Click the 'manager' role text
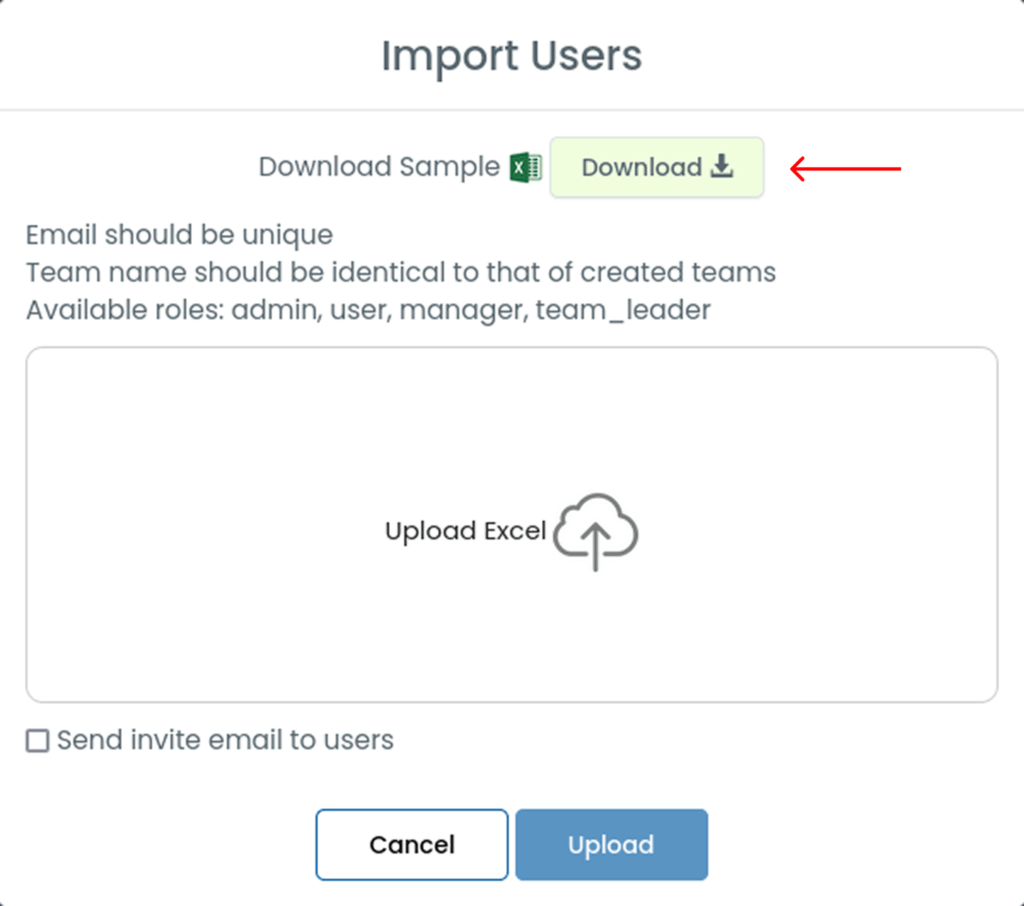1024x906 pixels. (x=464, y=311)
